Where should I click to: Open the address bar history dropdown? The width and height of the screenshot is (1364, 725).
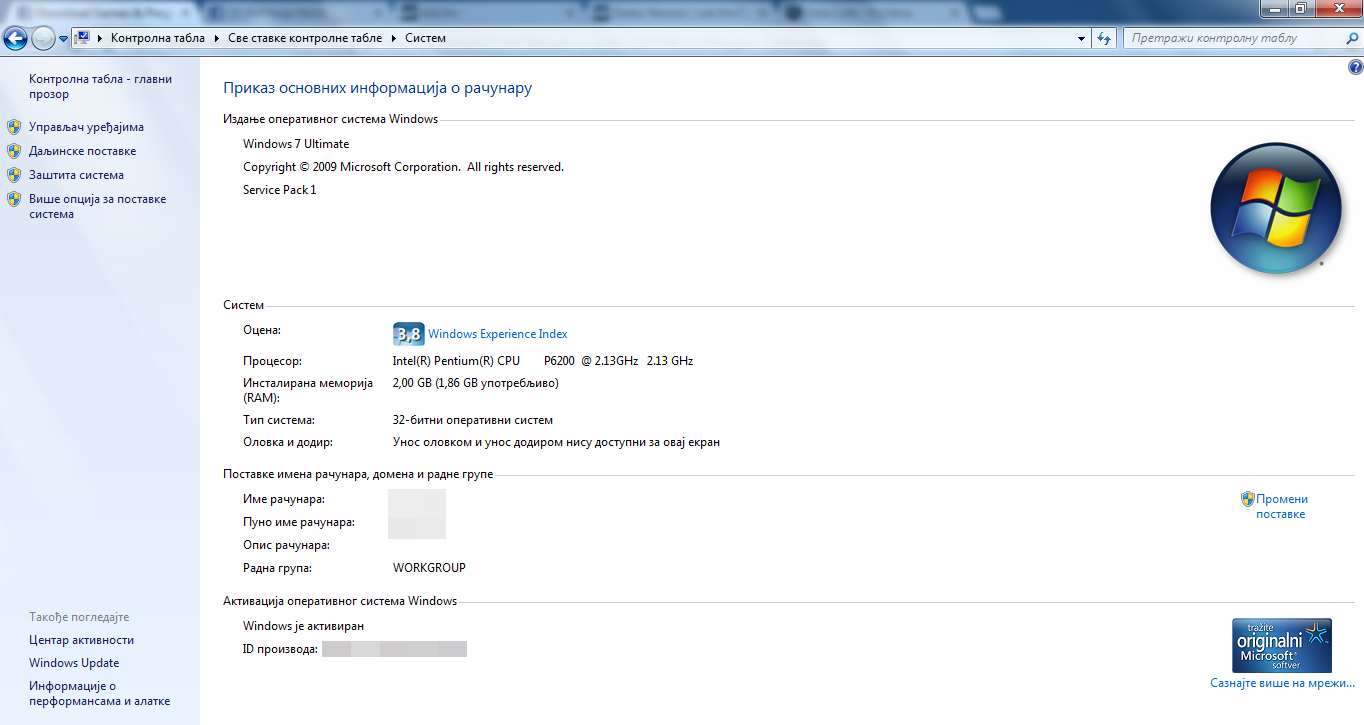click(x=1082, y=38)
